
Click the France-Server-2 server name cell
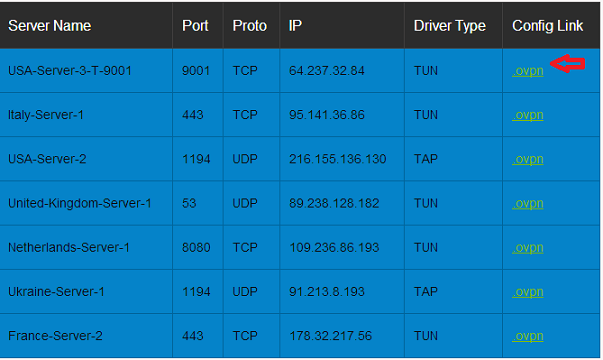tap(86, 336)
